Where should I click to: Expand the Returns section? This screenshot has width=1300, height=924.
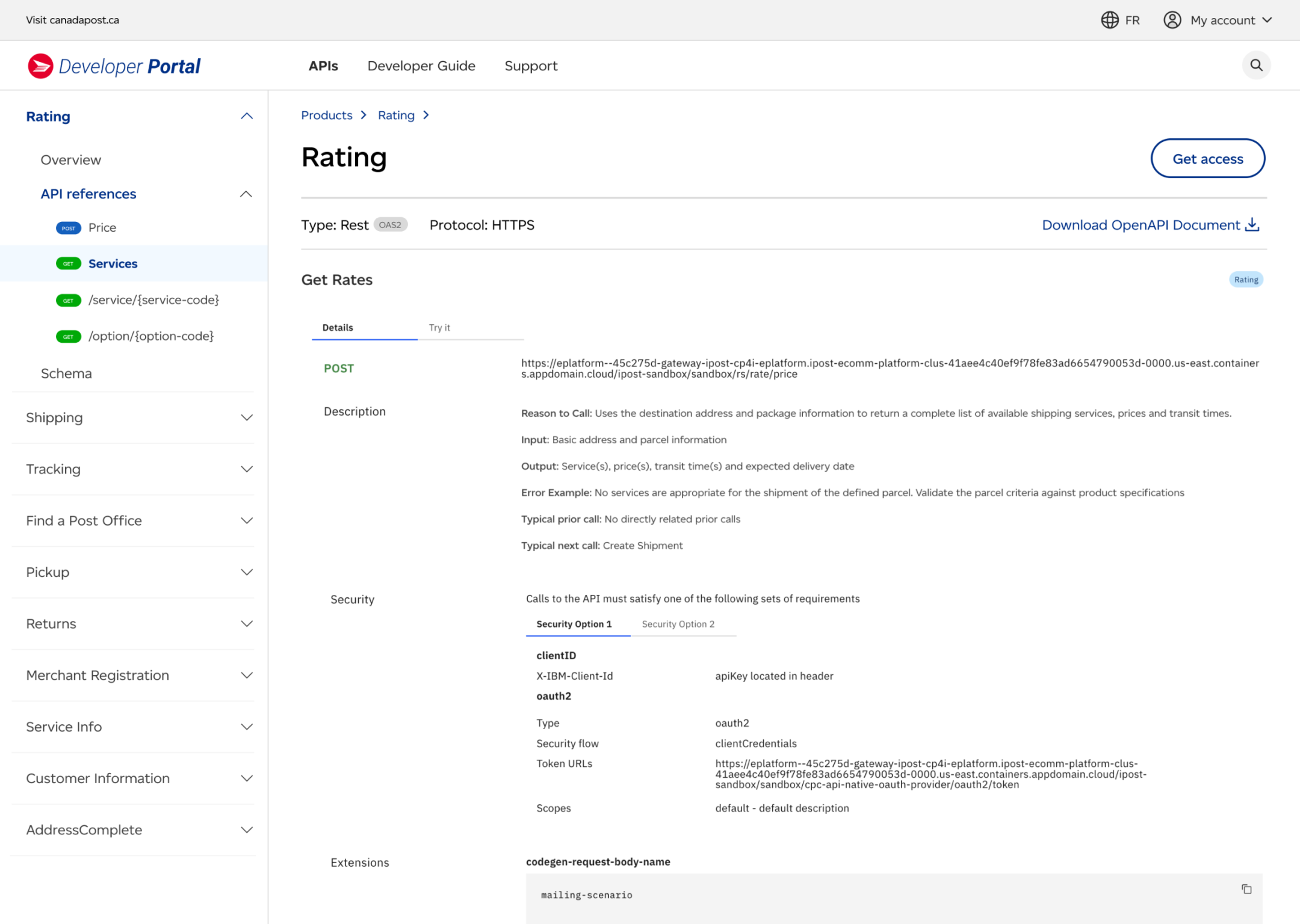coord(247,624)
